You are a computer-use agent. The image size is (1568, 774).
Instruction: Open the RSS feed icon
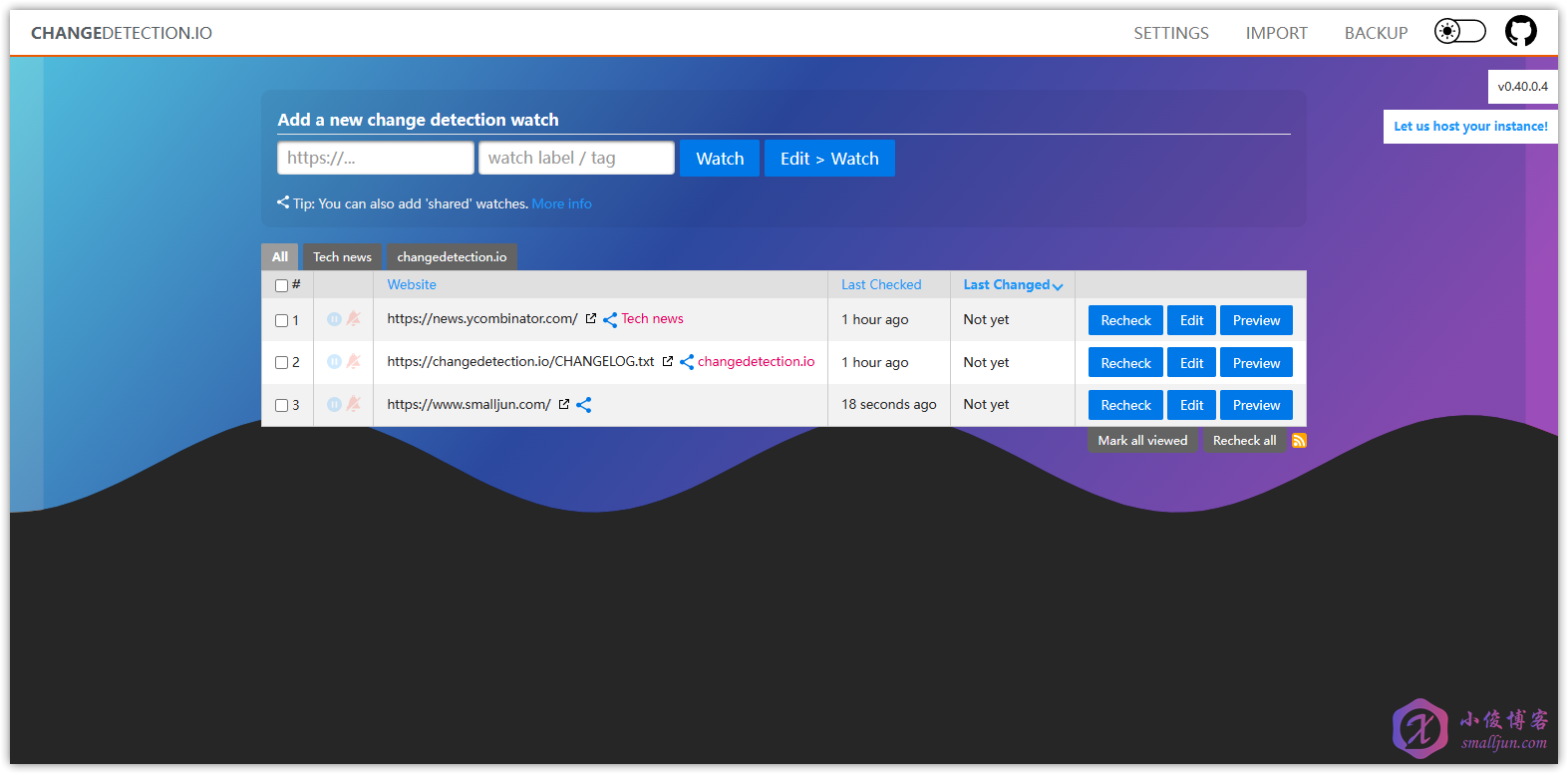[1299, 441]
